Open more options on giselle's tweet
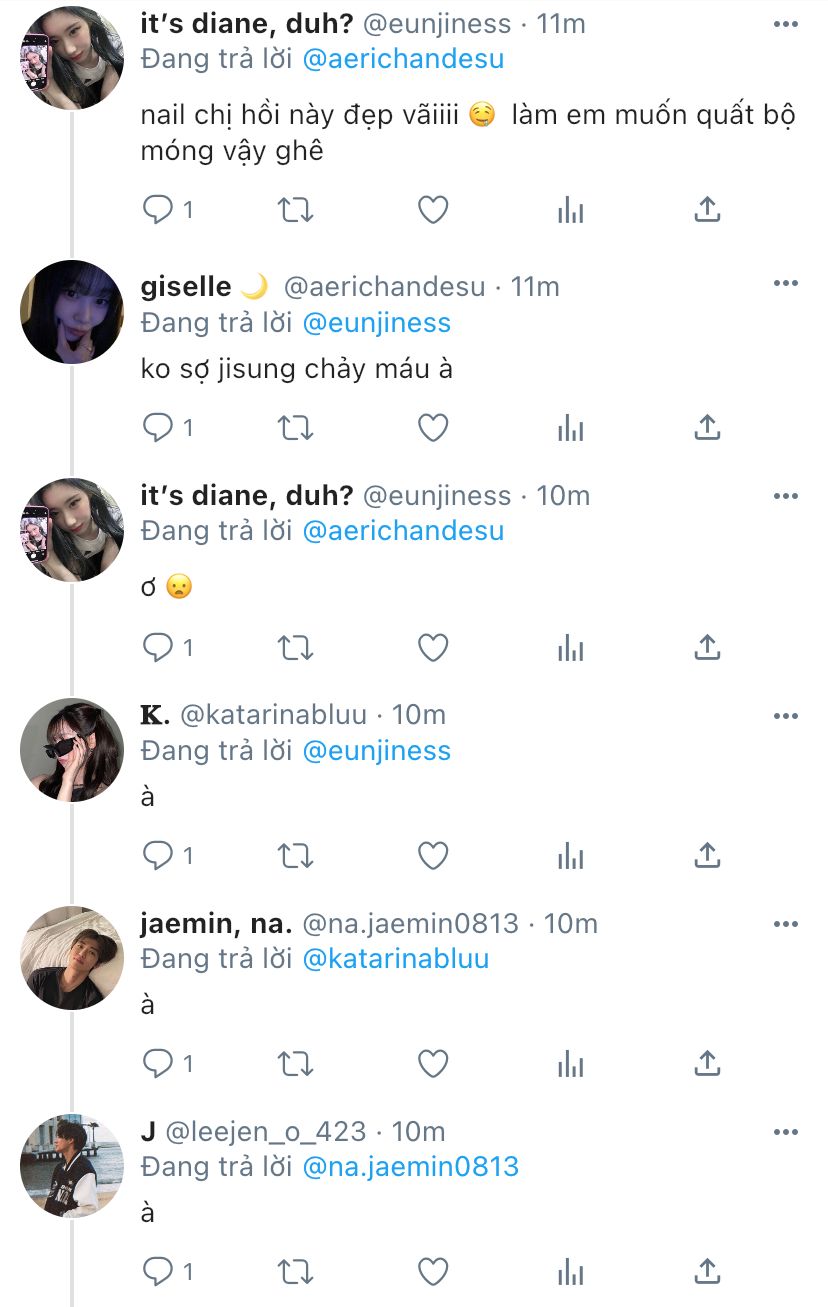 click(786, 284)
